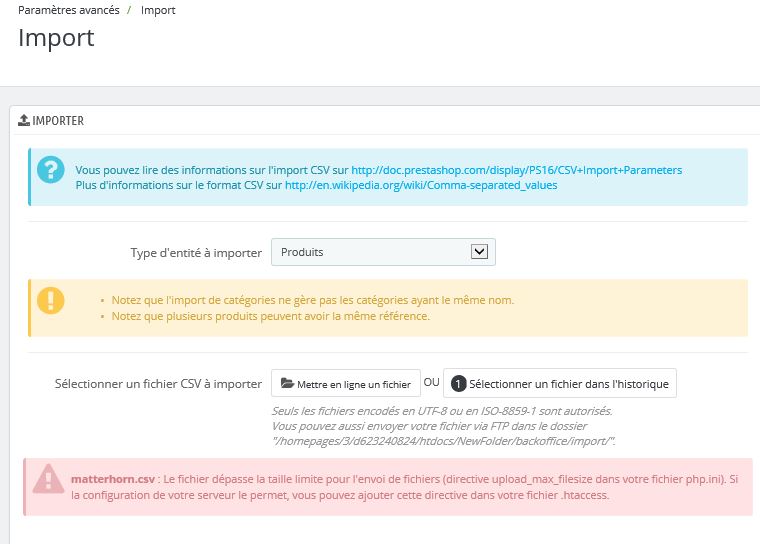
Task: Click Sélectionner un fichier dans l'historique
Action: [560, 384]
